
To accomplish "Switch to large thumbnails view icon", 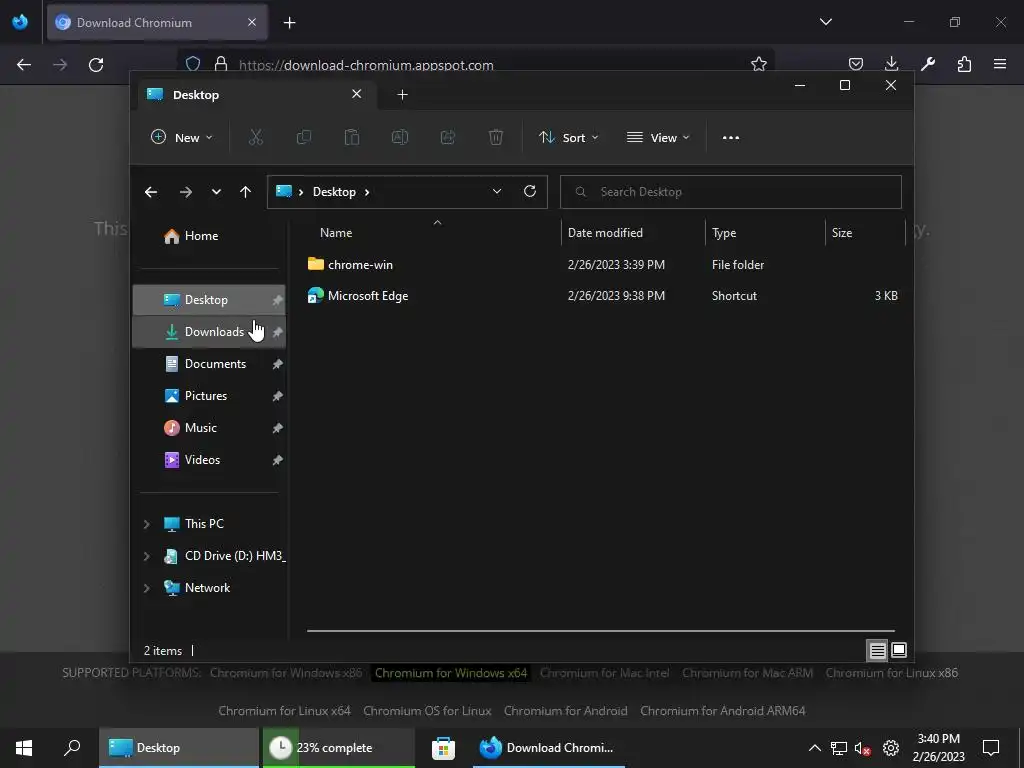I will (x=899, y=650).
